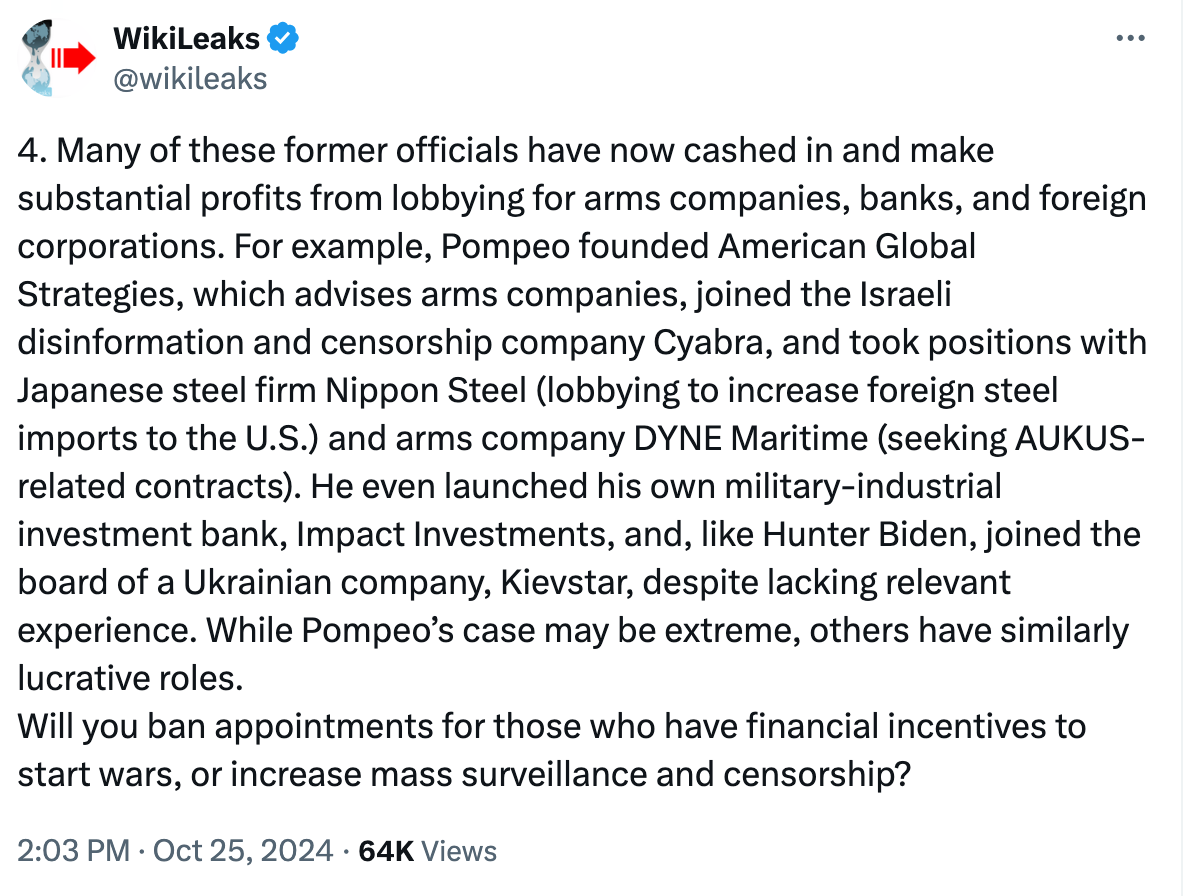The image size is (1186, 896).
Task: Click the DYNE Maritime mention
Action: 750,439
